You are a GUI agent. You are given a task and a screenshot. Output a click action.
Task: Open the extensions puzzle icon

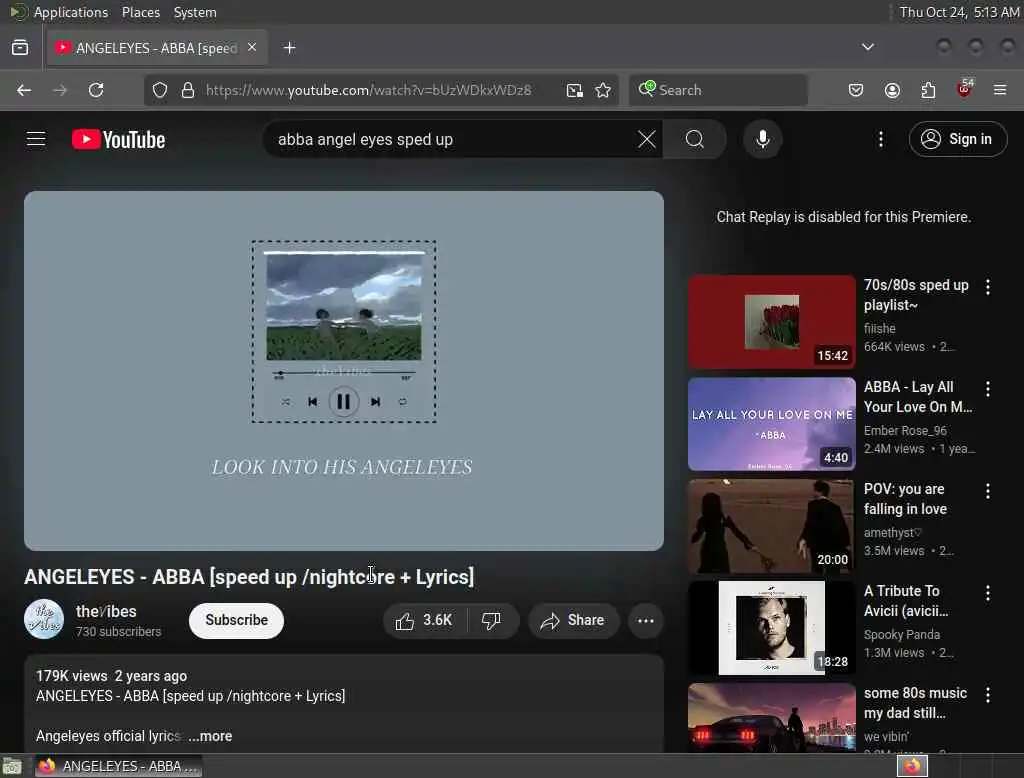(928, 90)
